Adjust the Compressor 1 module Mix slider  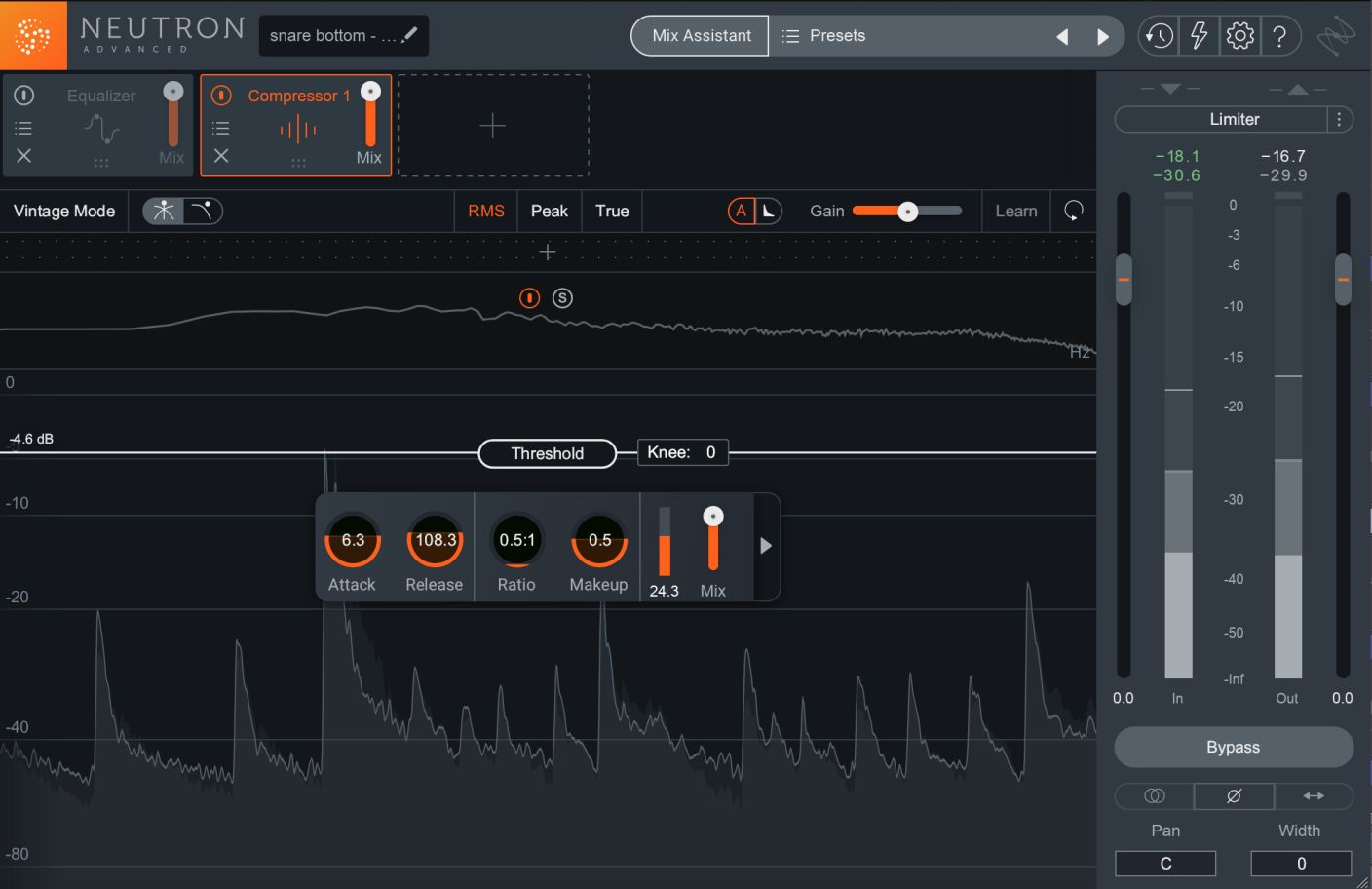click(x=370, y=115)
